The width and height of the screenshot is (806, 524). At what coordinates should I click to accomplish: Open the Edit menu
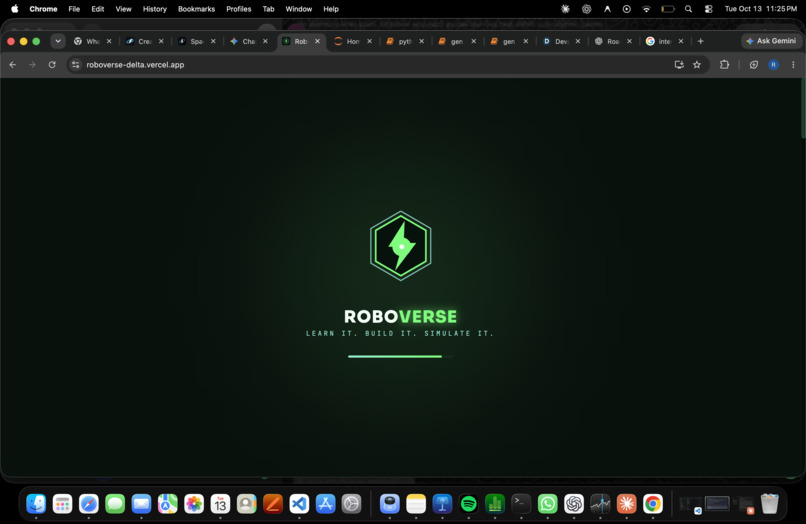(x=98, y=9)
